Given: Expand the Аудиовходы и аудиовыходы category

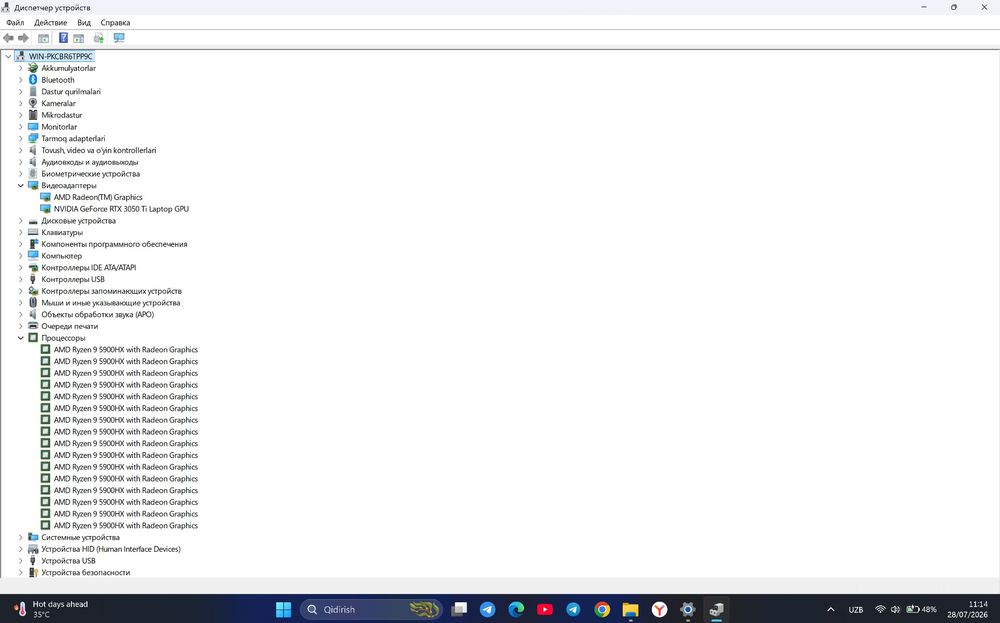Looking at the screenshot, I should tap(20, 162).
